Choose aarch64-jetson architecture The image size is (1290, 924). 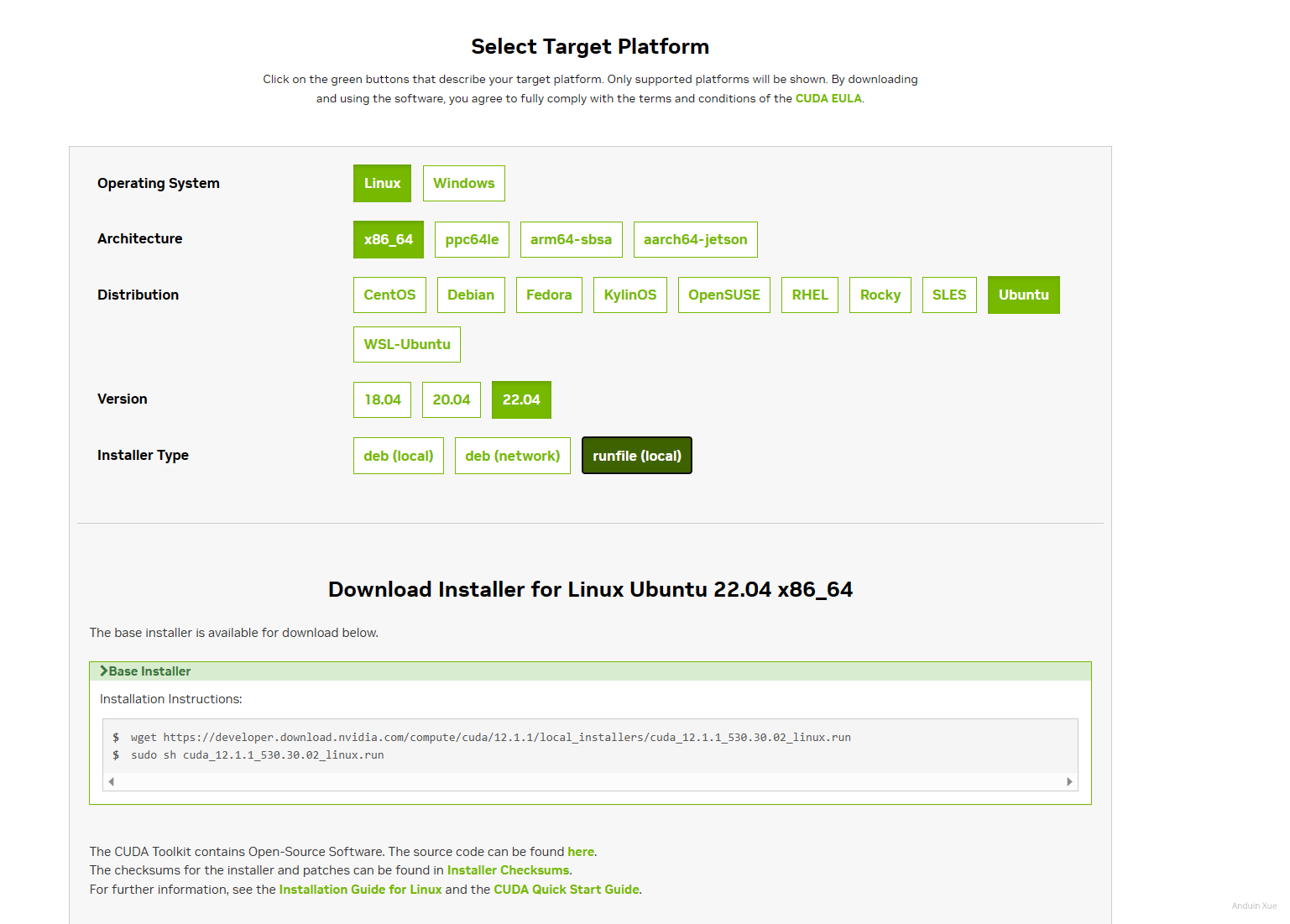tap(695, 240)
